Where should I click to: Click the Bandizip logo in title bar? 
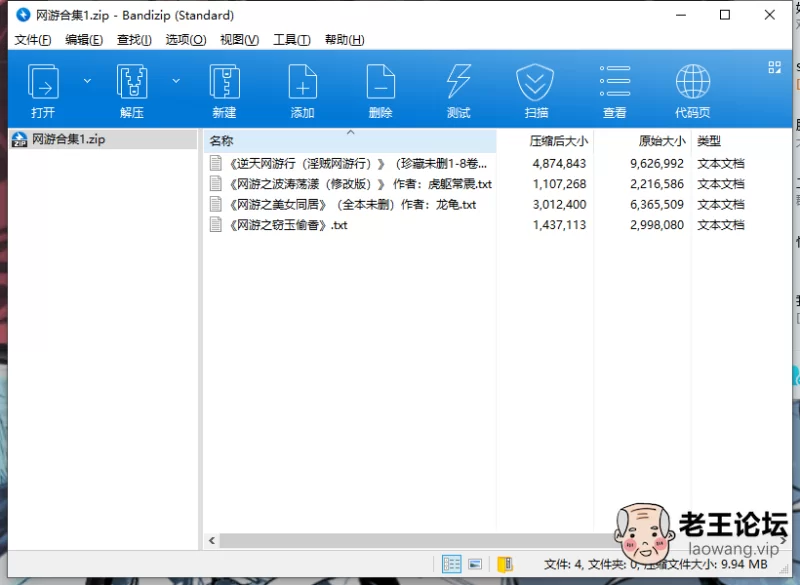click(x=23, y=15)
